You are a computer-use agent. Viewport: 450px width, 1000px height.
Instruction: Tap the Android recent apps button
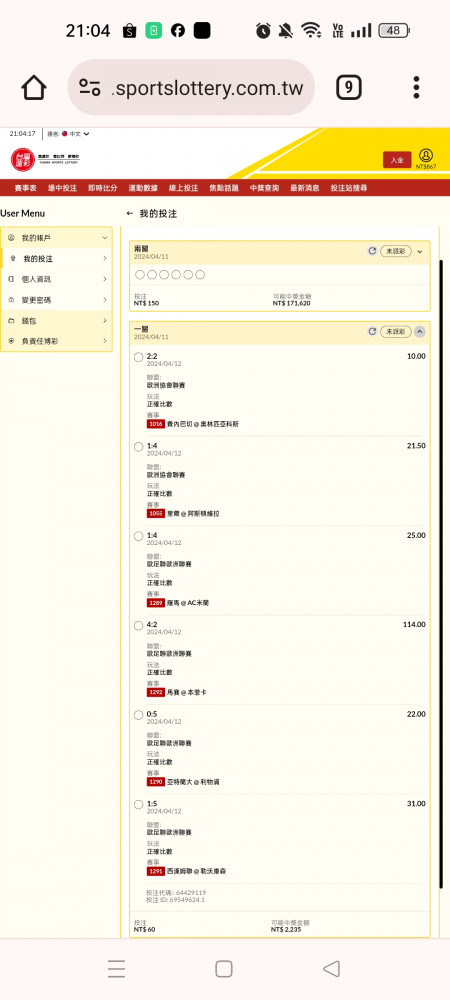116,969
